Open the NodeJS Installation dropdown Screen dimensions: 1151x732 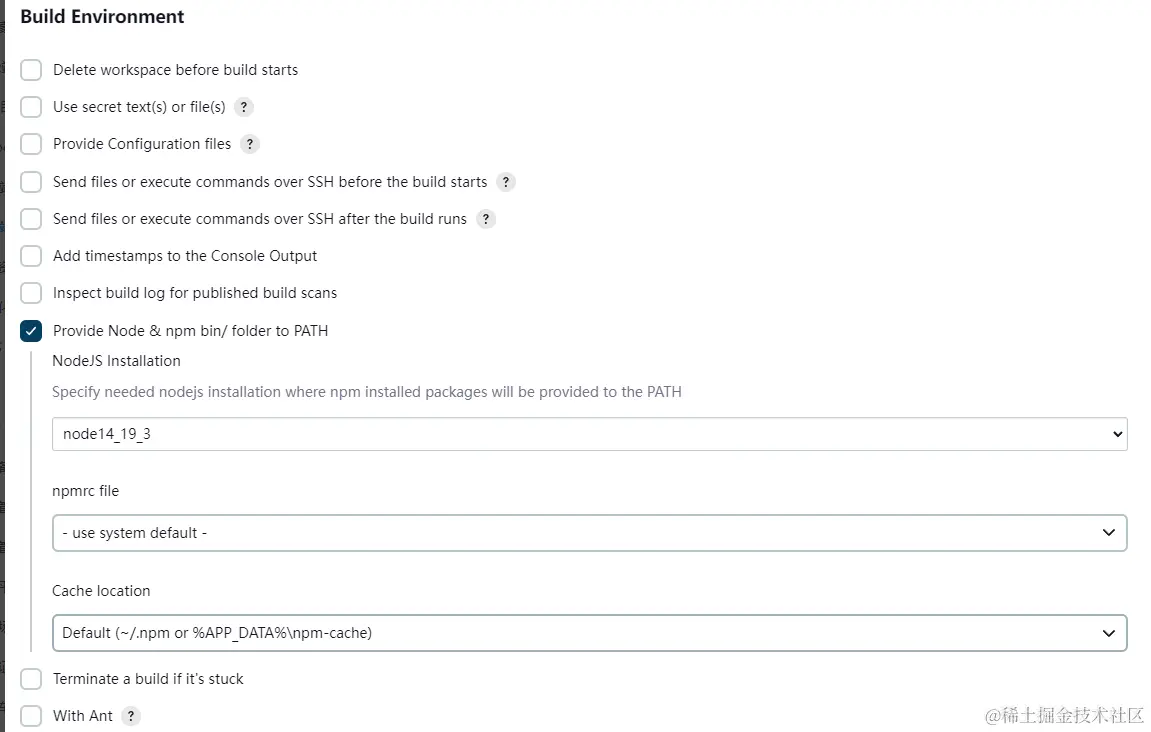coord(589,434)
